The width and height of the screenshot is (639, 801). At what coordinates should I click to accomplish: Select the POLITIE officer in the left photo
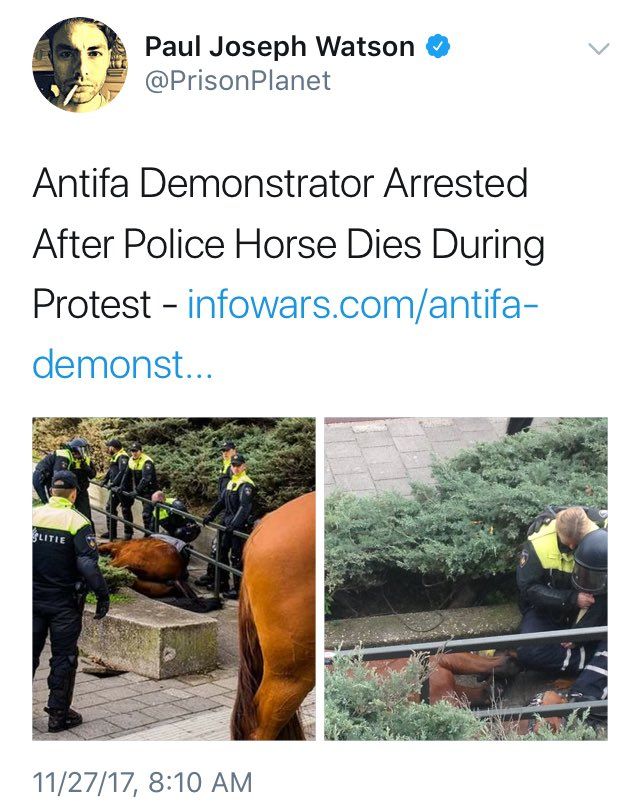(x=66, y=600)
